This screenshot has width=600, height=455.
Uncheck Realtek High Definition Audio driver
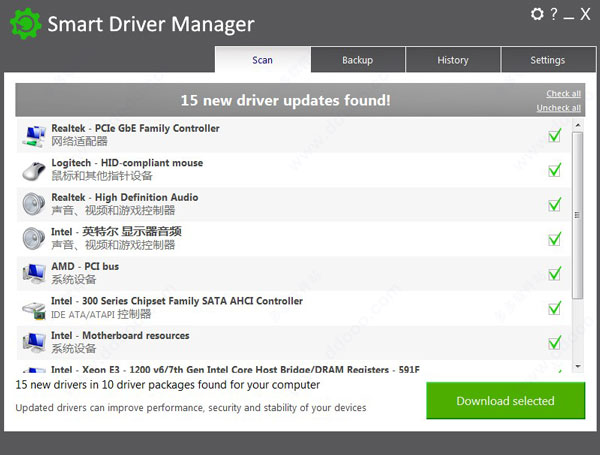(x=554, y=204)
